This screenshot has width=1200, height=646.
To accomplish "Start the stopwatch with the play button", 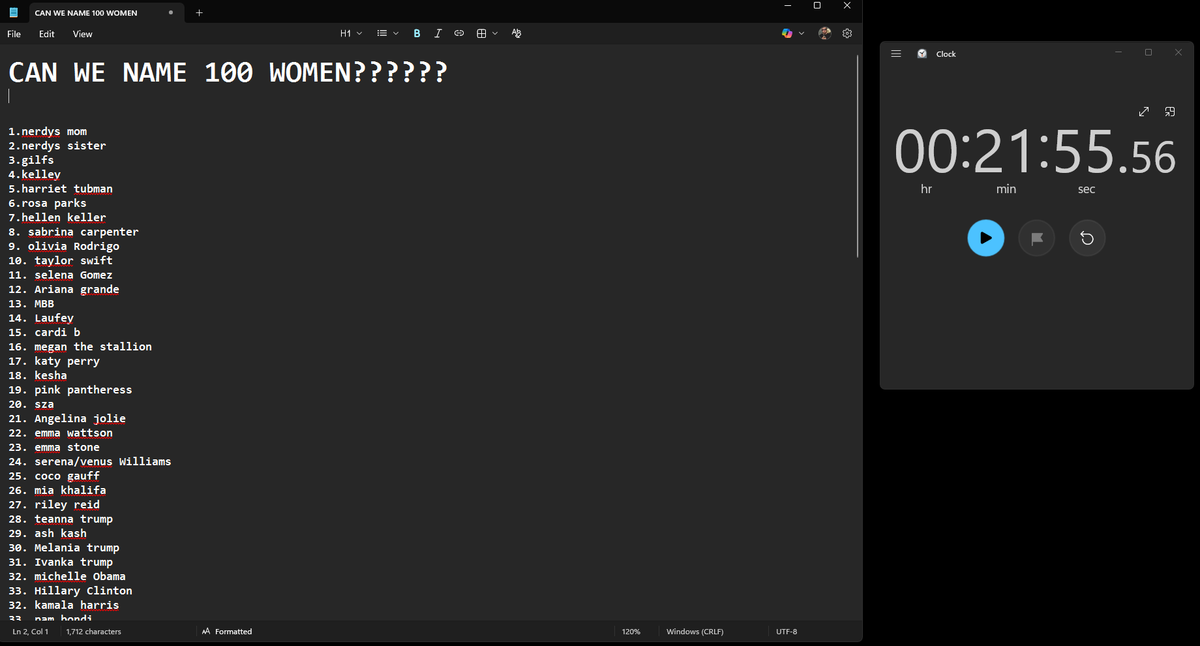I will click(x=986, y=238).
